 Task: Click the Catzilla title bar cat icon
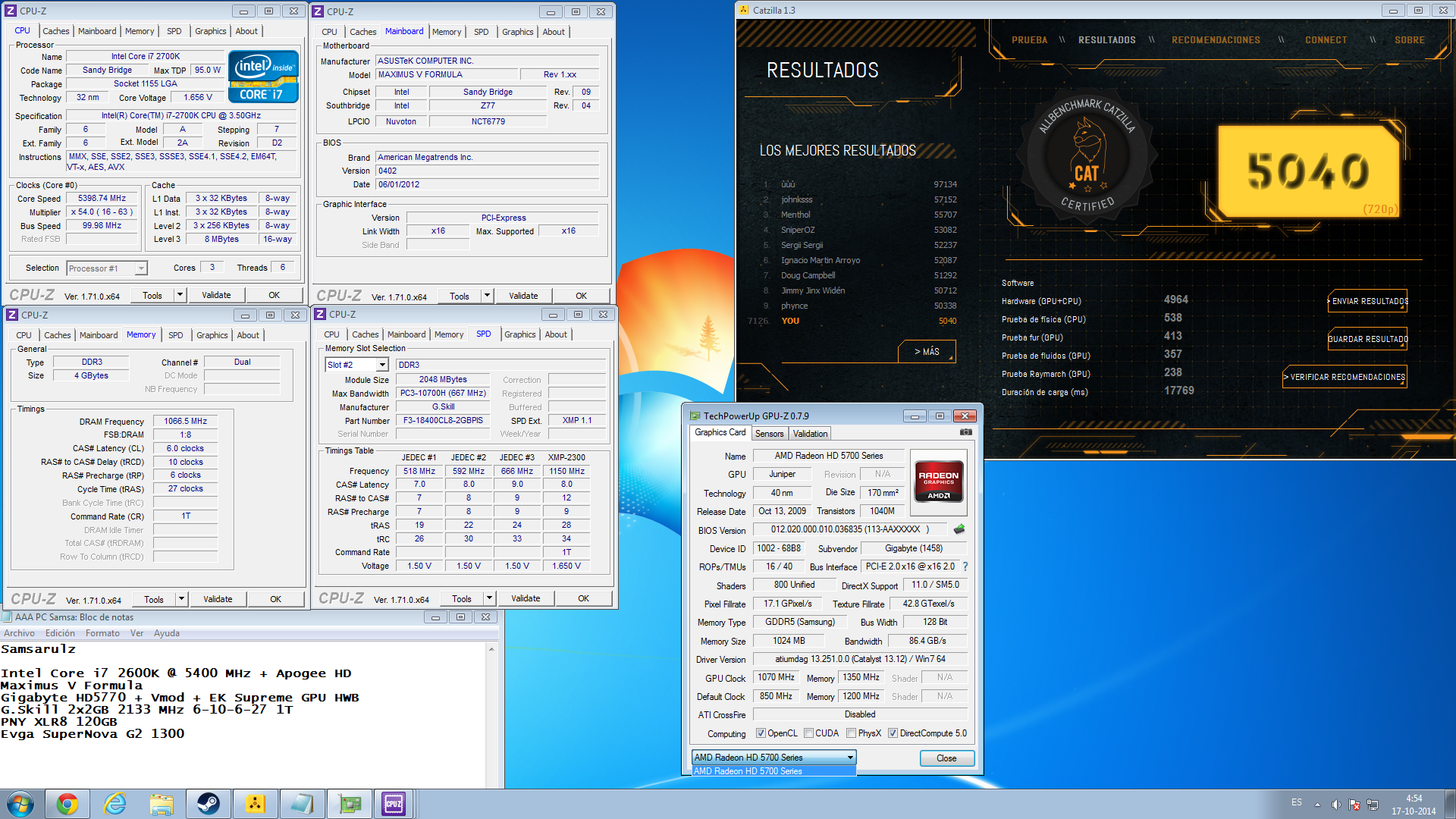point(744,10)
